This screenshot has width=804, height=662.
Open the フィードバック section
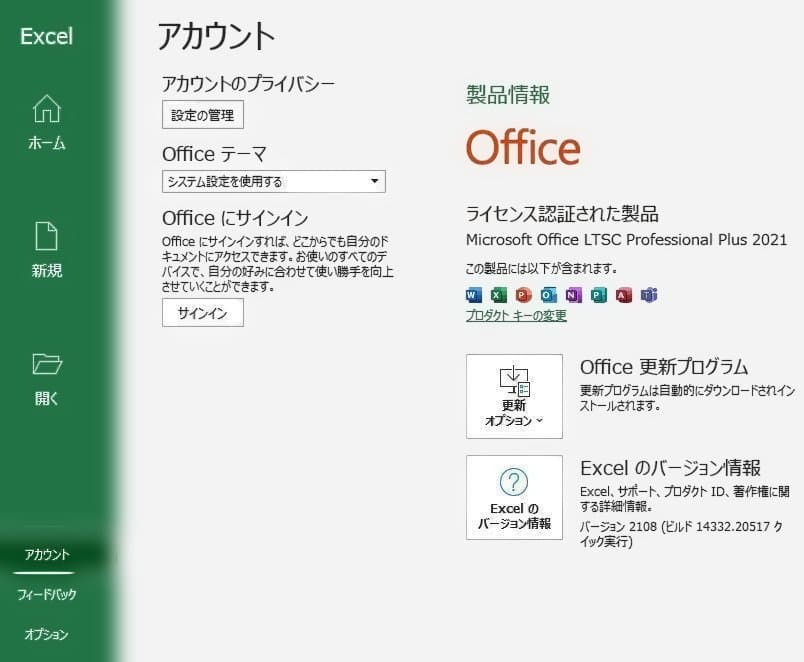click(x=45, y=594)
